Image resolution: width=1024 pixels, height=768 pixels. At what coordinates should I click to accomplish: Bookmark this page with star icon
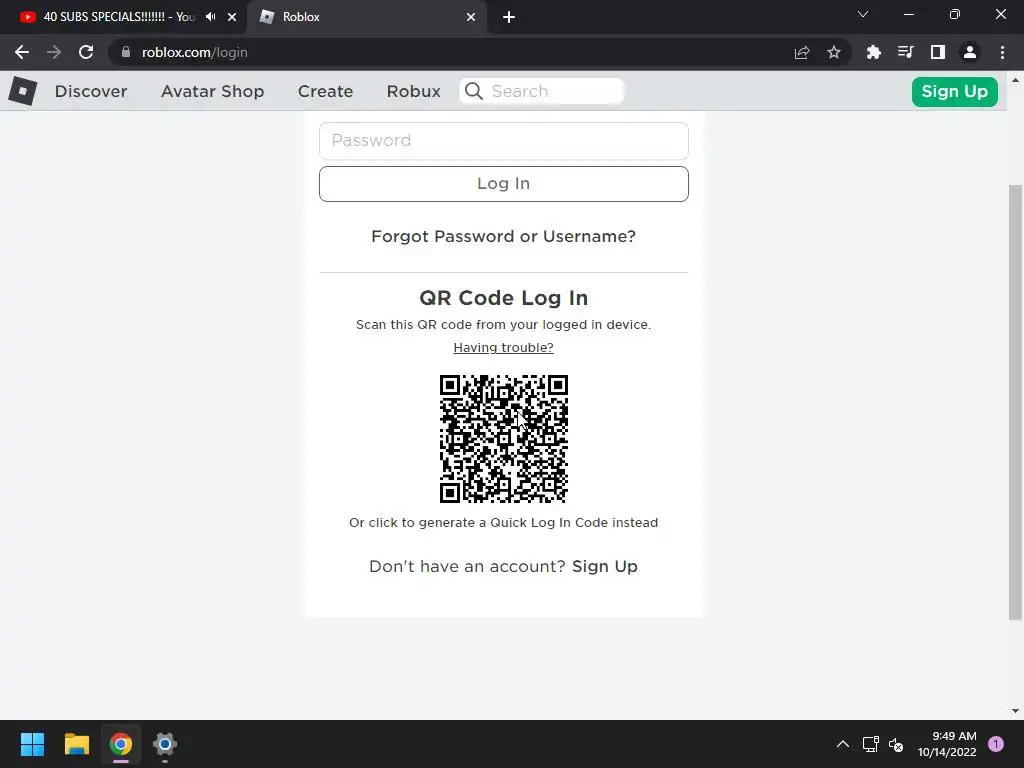(x=834, y=52)
